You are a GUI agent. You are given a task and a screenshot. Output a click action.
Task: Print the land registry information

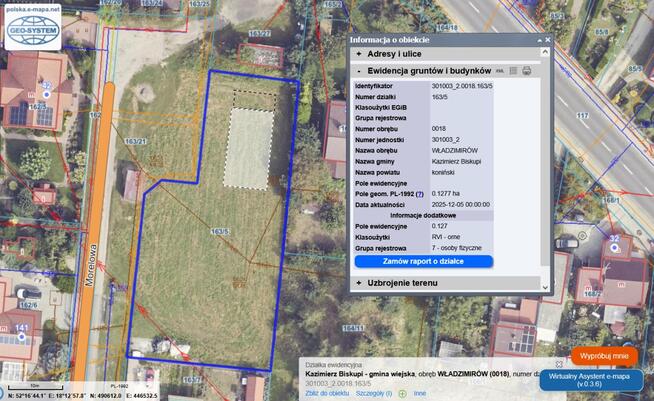pos(527,71)
